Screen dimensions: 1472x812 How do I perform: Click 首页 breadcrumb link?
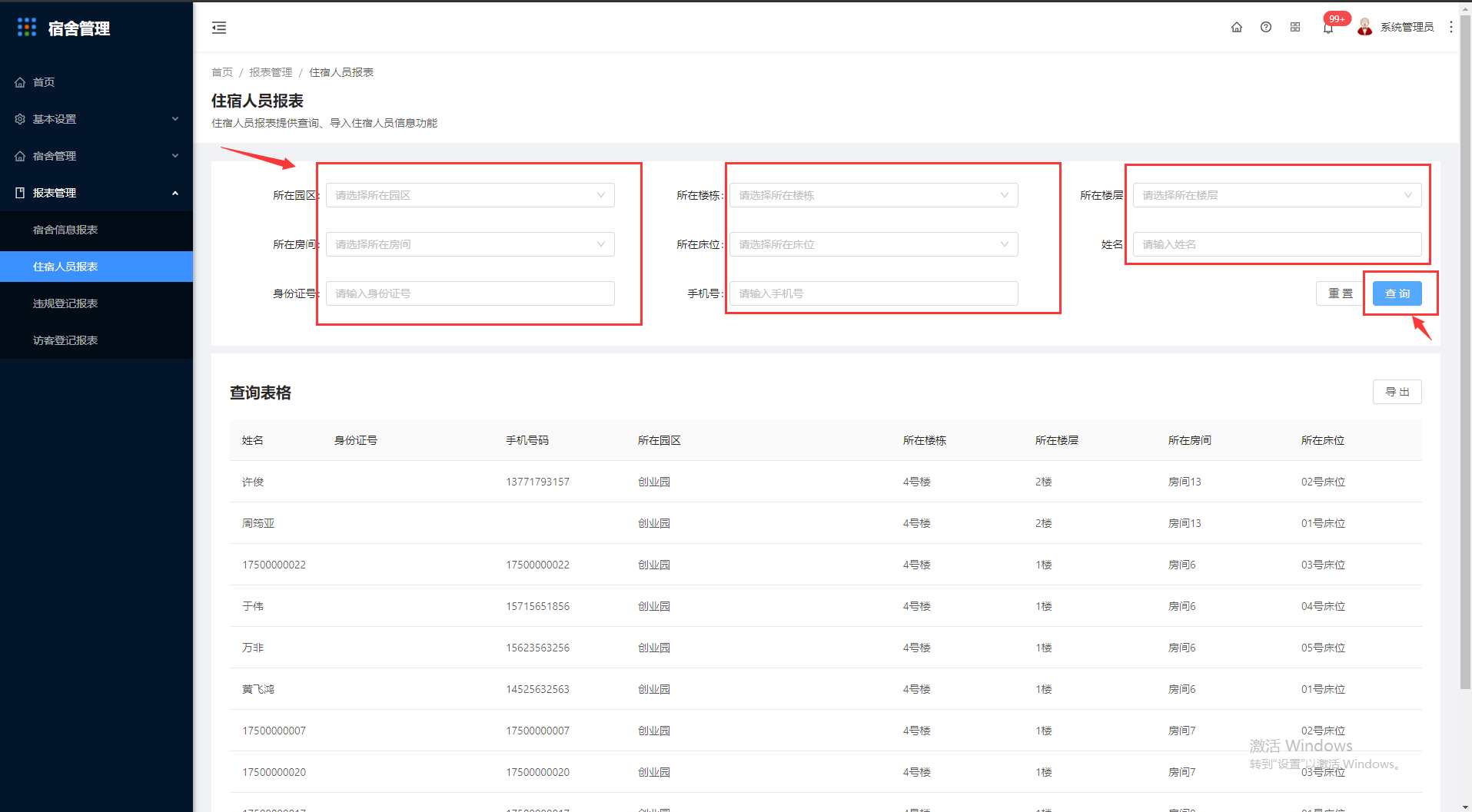click(x=222, y=72)
